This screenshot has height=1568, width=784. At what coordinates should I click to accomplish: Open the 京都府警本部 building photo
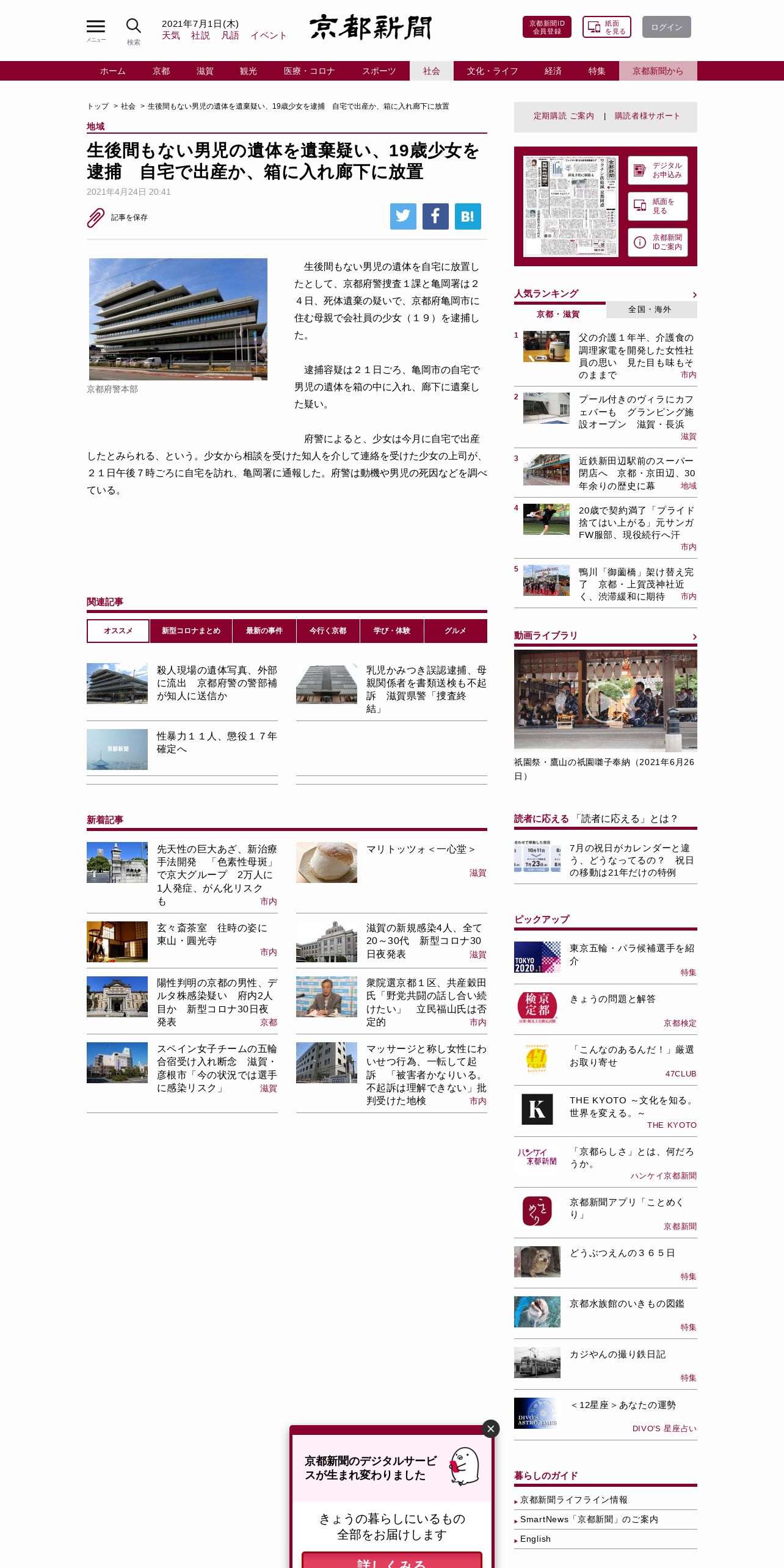(178, 319)
